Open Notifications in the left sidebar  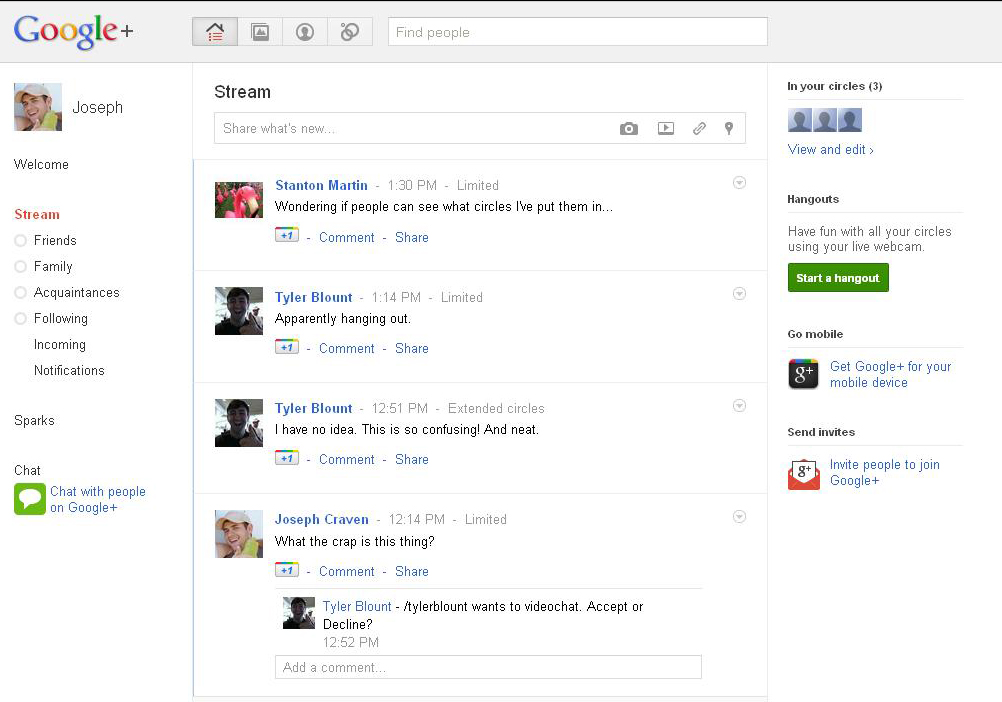[x=69, y=370]
